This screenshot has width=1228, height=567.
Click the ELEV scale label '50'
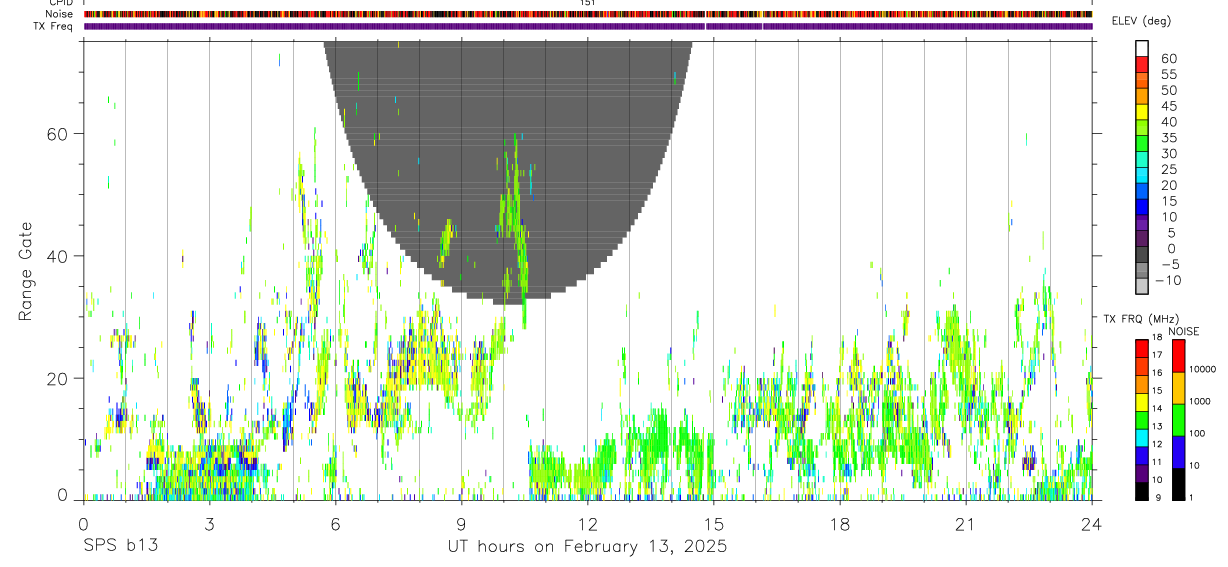[x=1168, y=91]
